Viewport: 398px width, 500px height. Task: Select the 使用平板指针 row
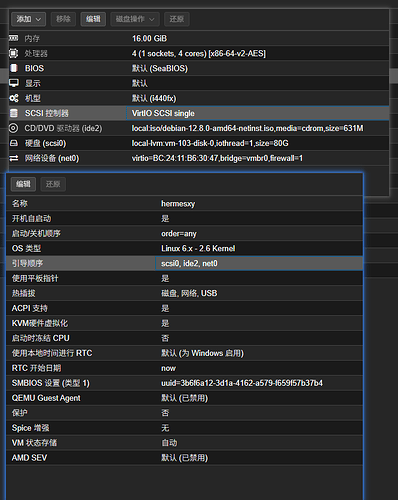coord(184,278)
